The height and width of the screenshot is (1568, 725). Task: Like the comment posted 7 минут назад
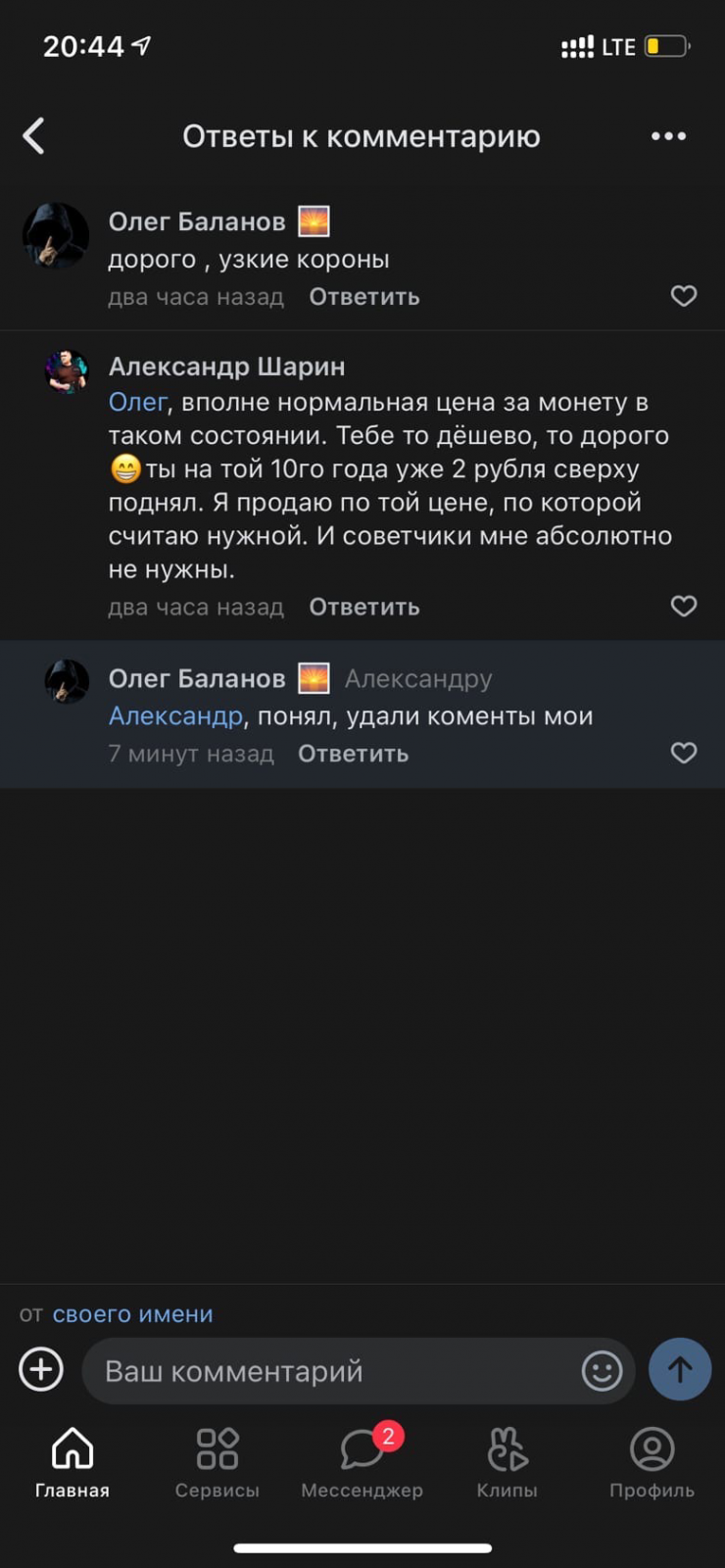point(683,753)
